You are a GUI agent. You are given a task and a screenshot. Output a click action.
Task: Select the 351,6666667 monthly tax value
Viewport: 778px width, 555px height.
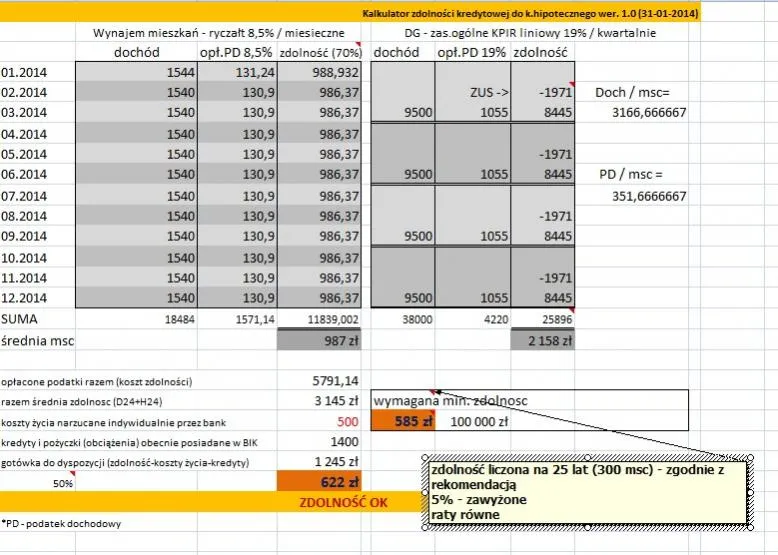coord(648,196)
